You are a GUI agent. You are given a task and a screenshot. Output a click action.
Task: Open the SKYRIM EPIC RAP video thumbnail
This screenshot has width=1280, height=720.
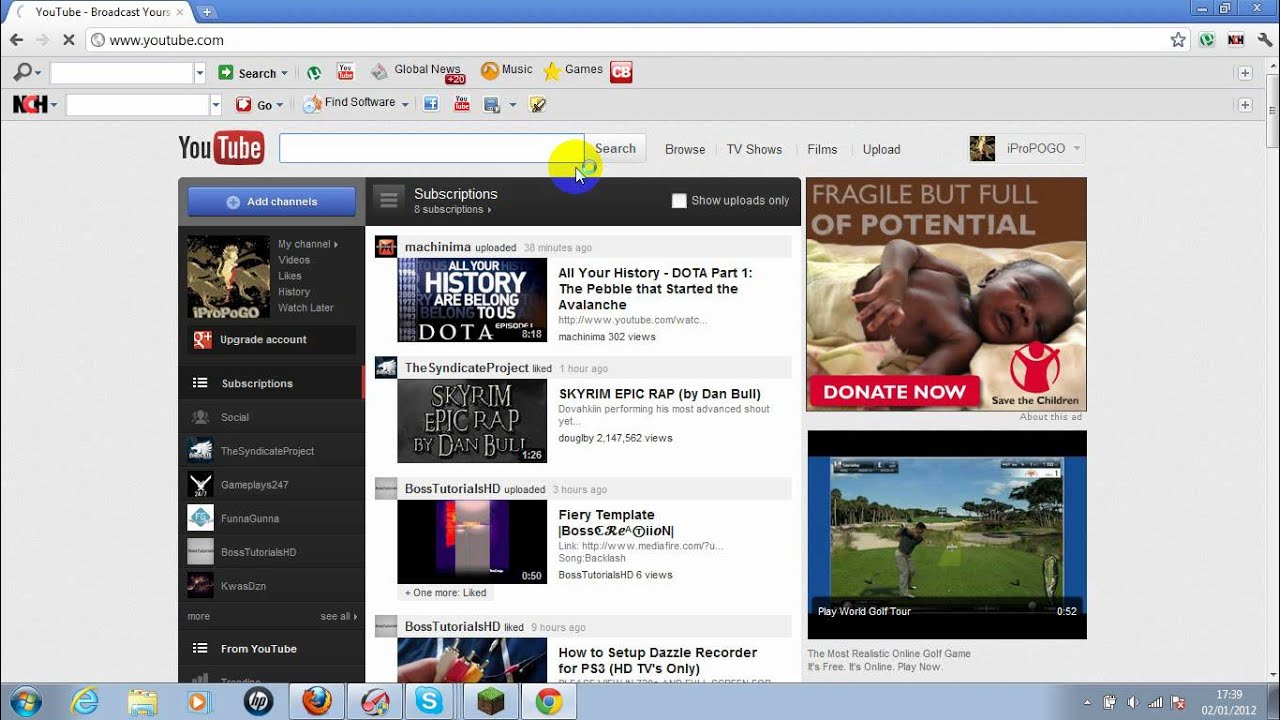click(472, 421)
